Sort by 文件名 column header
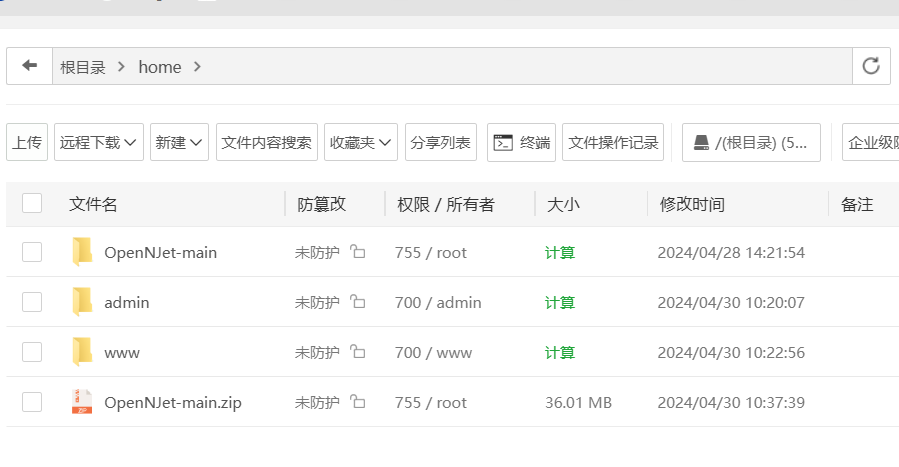 [x=93, y=204]
